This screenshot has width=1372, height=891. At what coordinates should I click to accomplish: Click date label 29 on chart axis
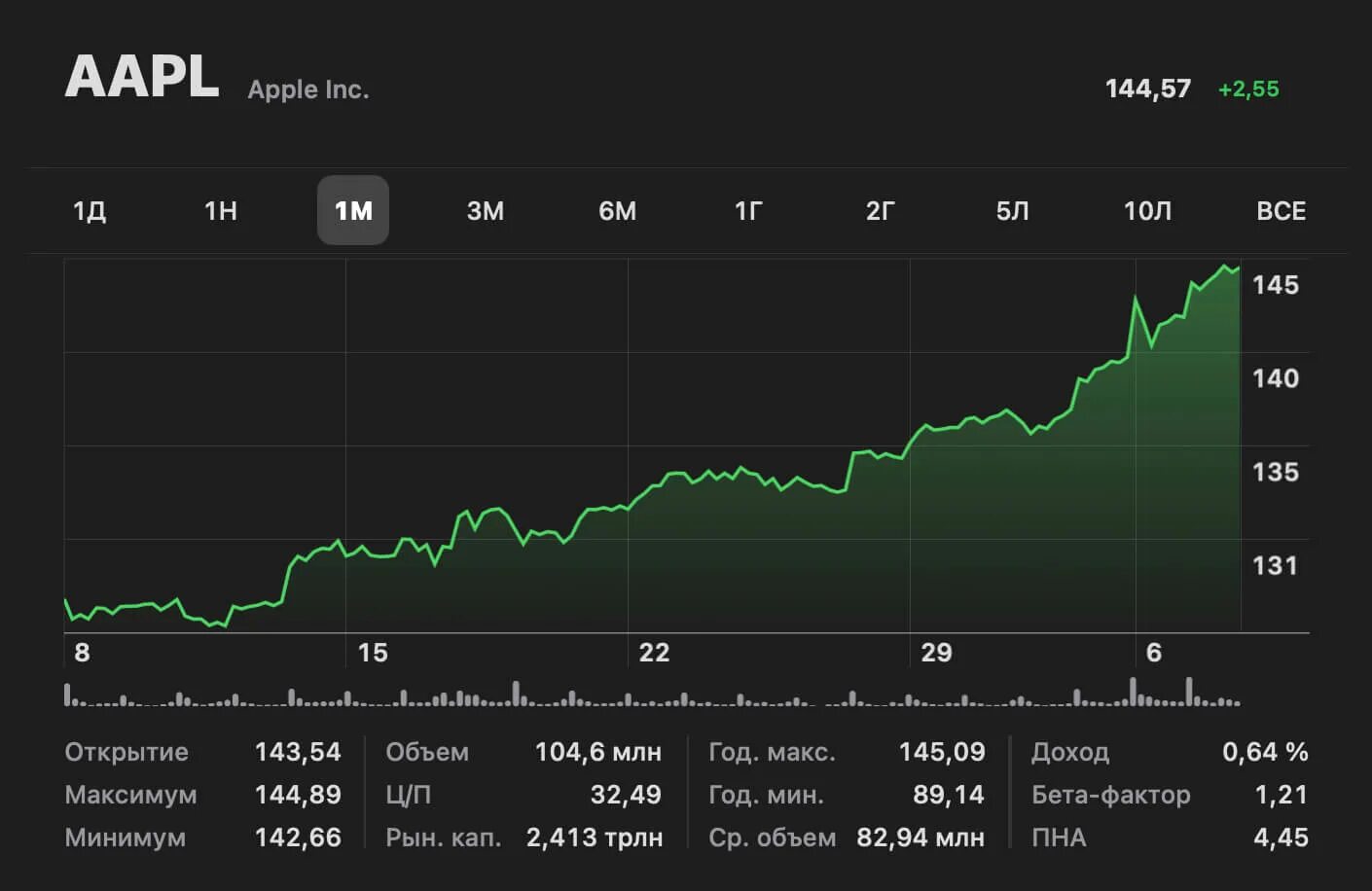click(936, 653)
